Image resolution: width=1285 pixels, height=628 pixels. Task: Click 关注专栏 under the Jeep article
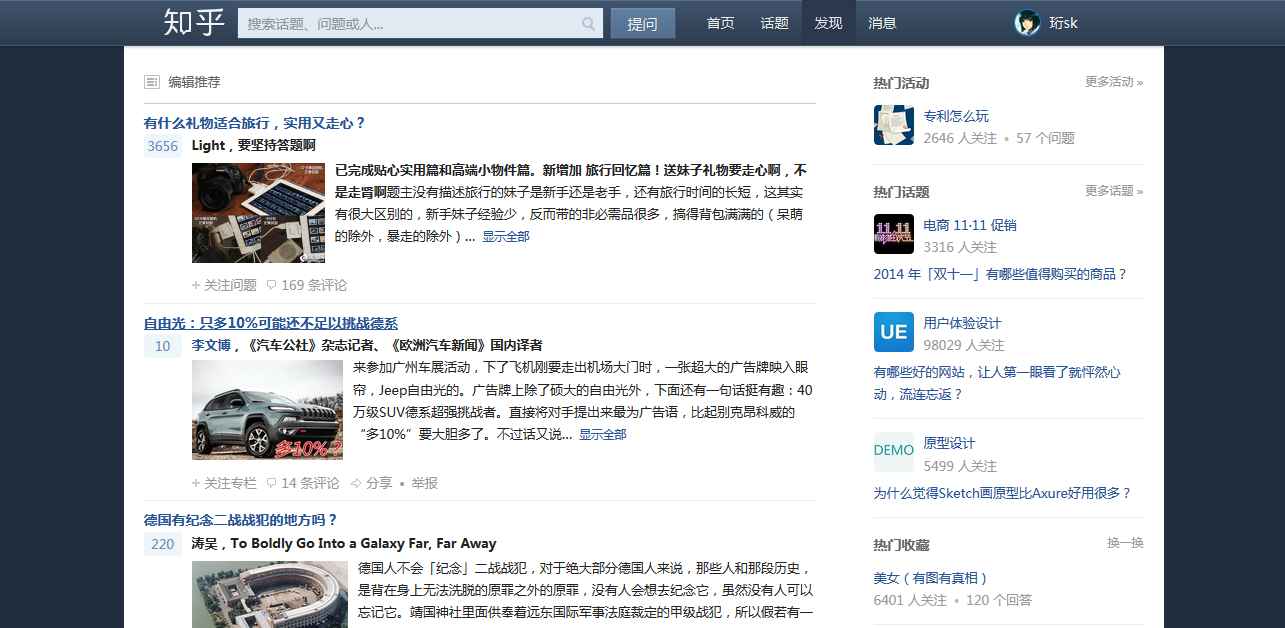224,483
